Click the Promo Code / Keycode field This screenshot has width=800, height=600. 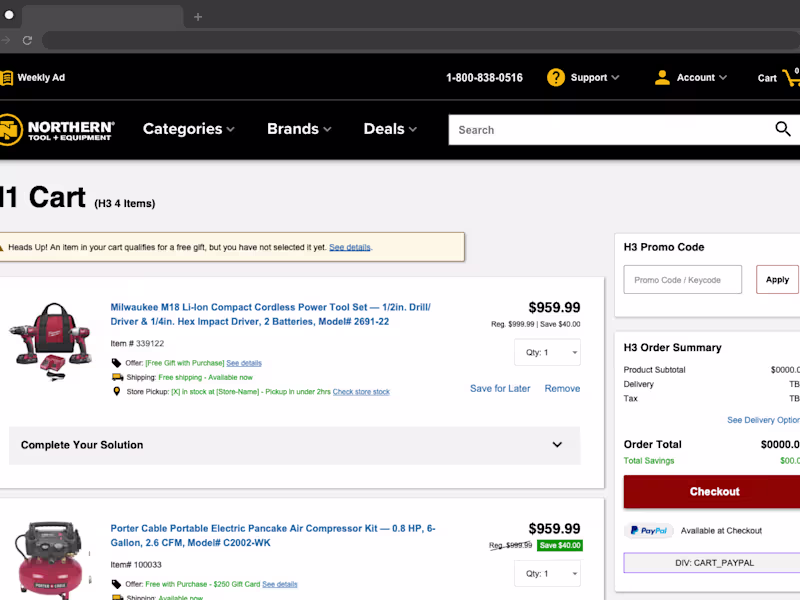683,280
